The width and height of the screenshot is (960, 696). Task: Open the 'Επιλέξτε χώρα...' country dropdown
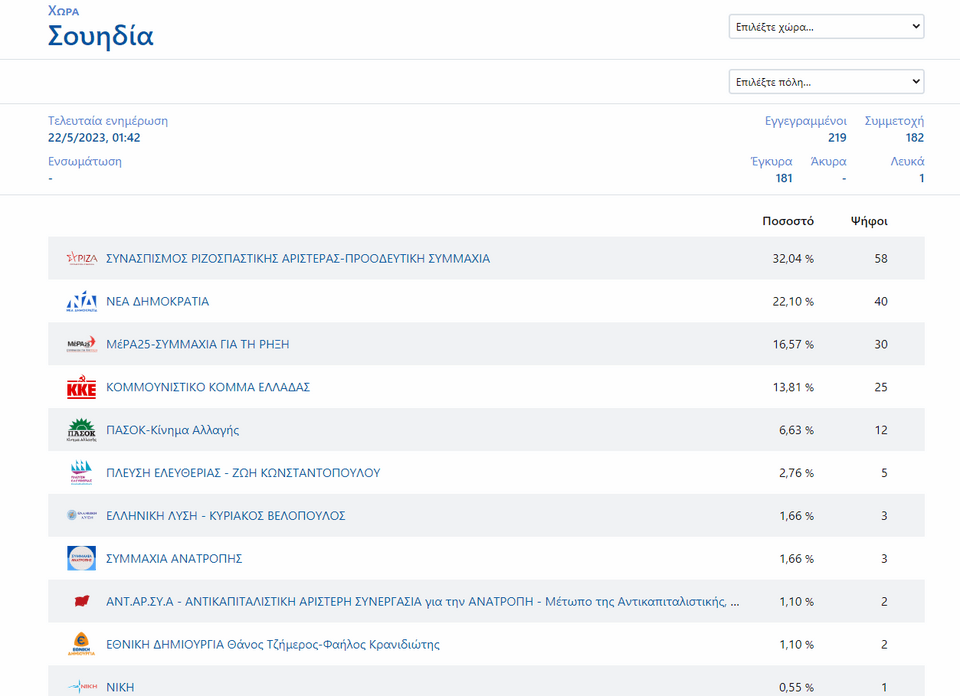pyautogui.click(x=826, y=27)
